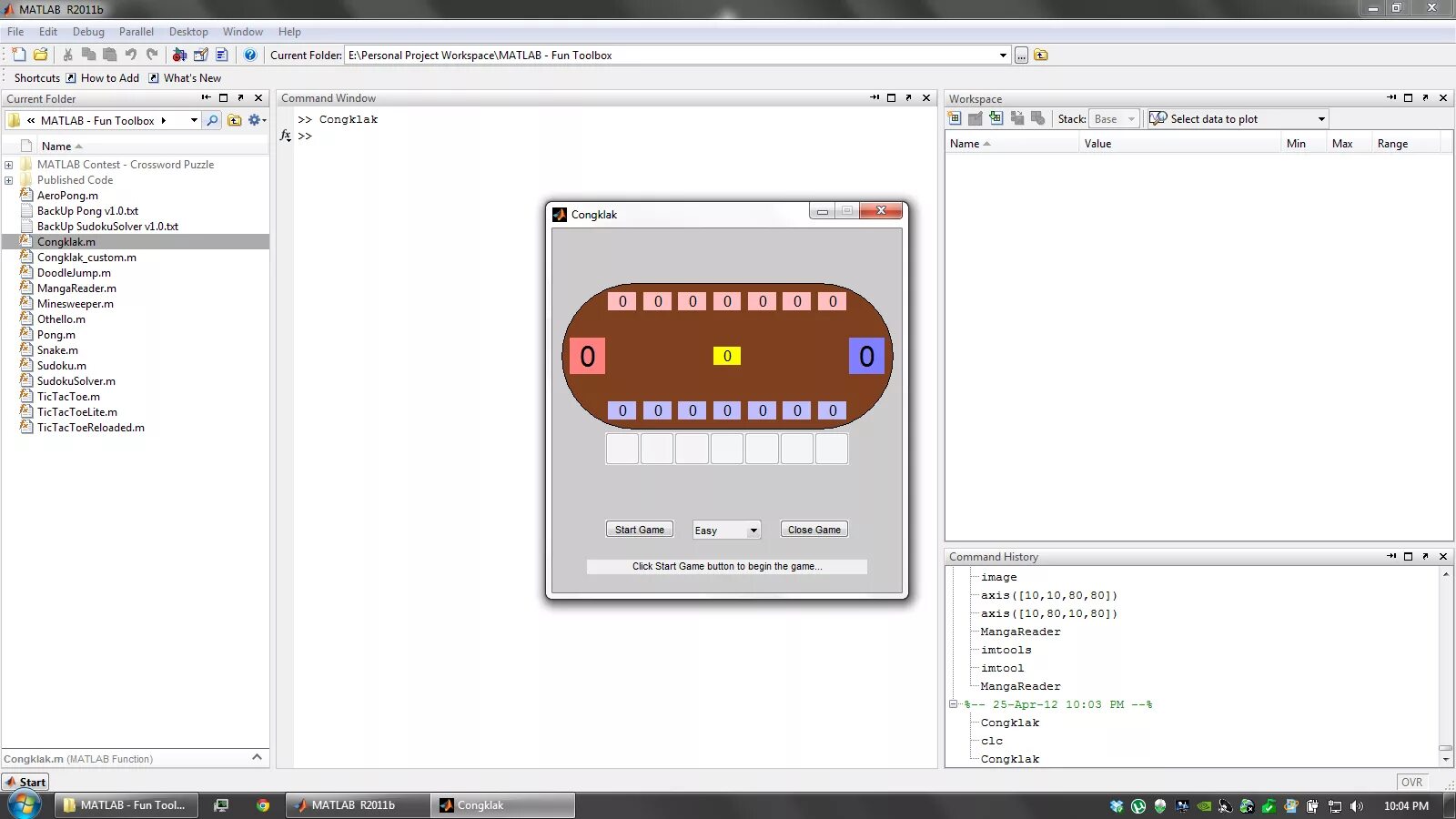The height and width of the screenshot is (819, 1456).
Task: Click the Close Game button
Action: pyautogui.click(x=814, y=530)
